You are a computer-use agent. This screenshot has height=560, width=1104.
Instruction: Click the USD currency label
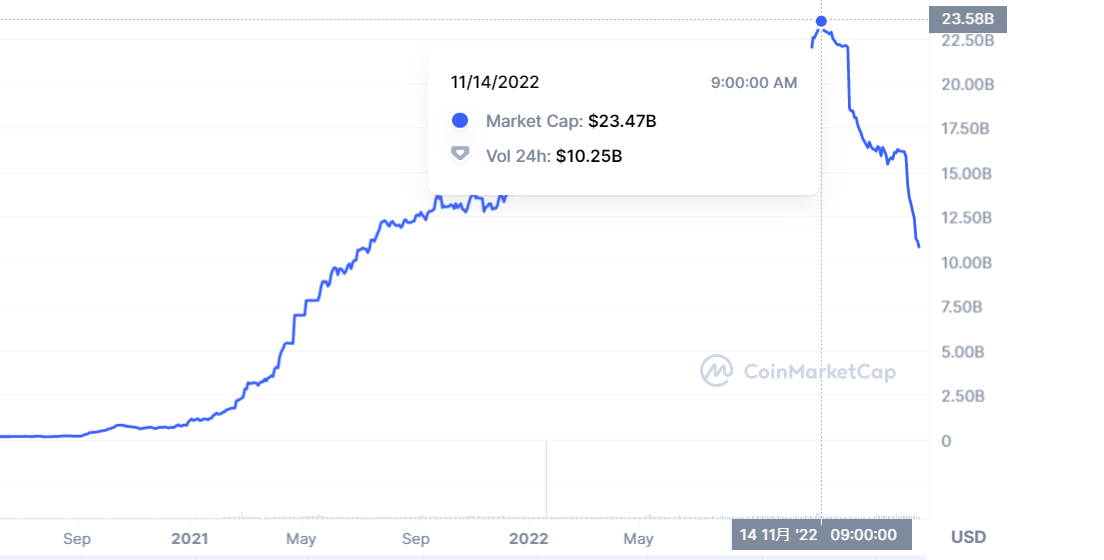(968, 537)
